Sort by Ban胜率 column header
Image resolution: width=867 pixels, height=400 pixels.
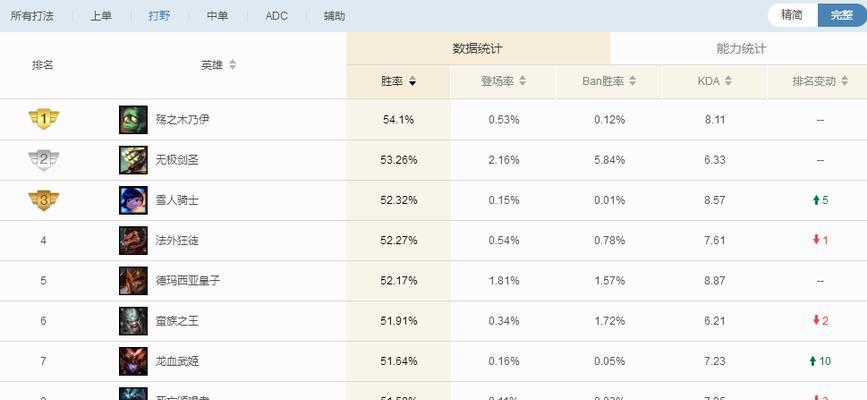(x=609, y=81)
